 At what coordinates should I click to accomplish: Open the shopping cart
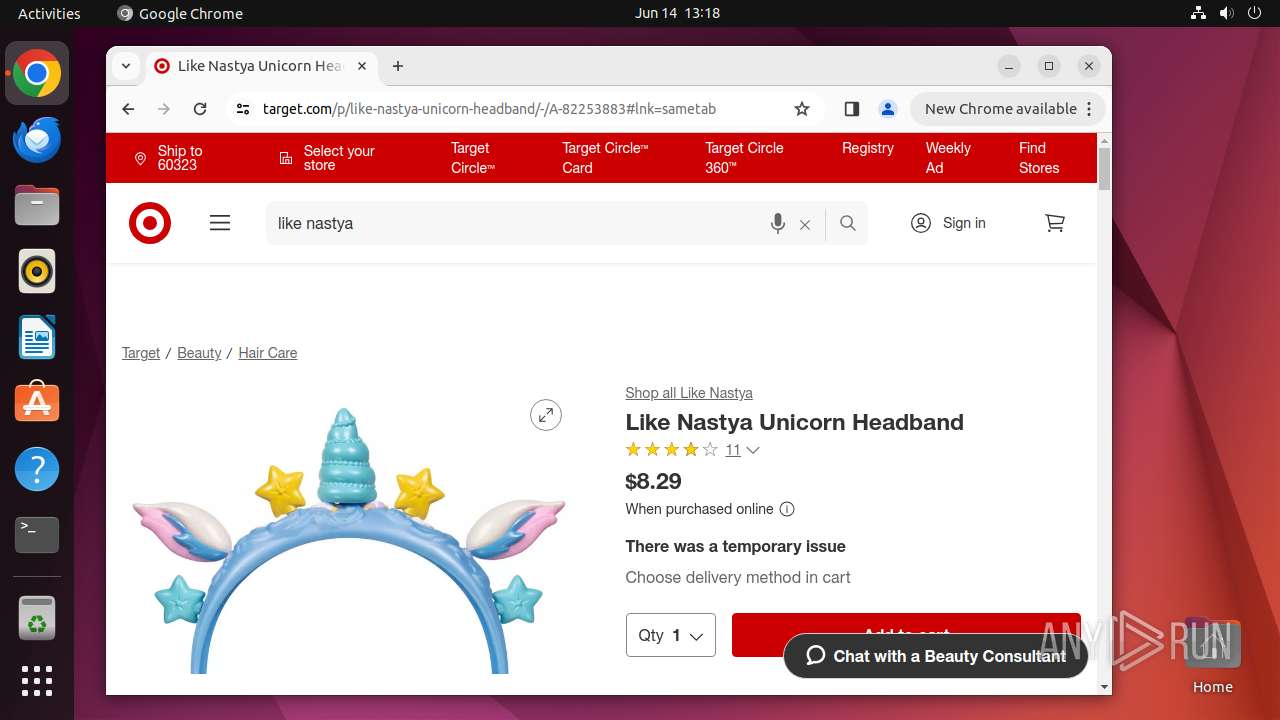[x=1055, y=223]
